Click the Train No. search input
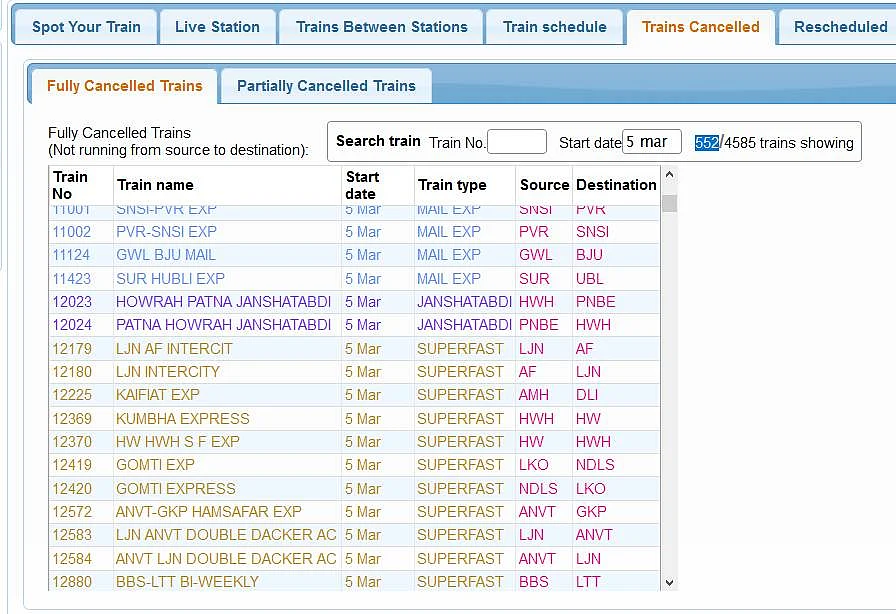 tap(517, 142)
